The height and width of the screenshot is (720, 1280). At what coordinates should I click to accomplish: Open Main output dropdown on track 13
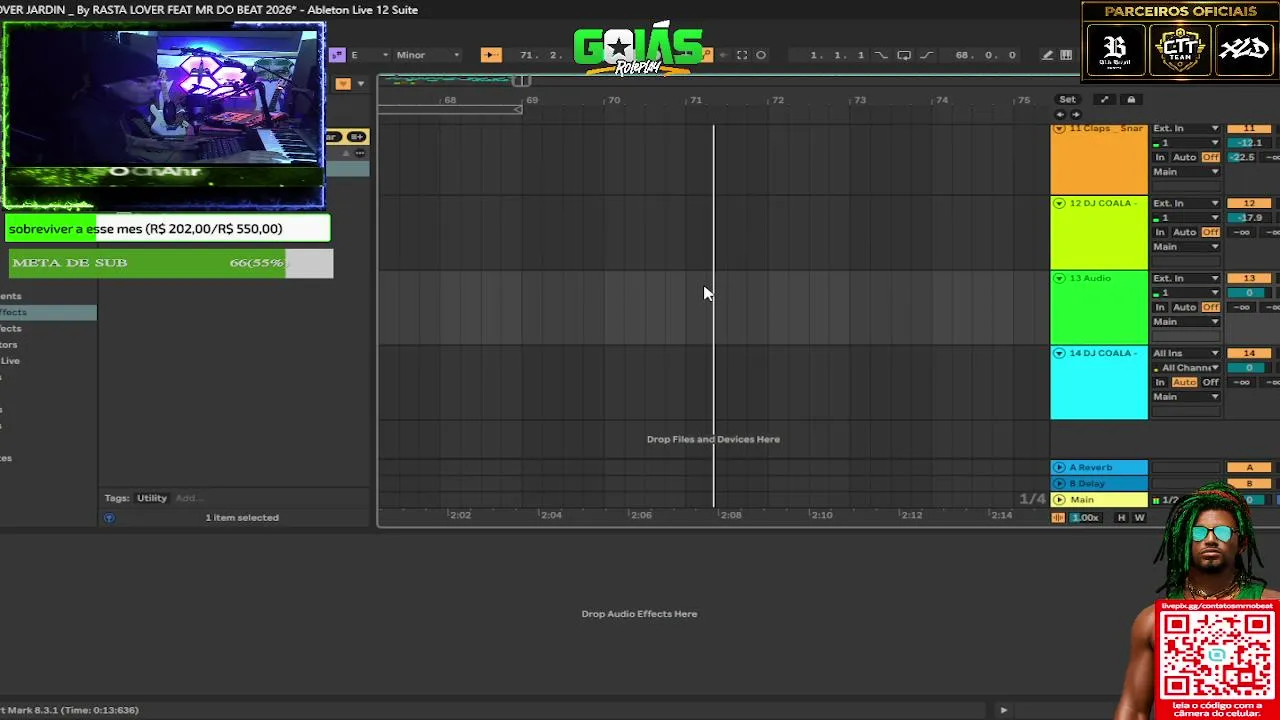point(1186,322)
